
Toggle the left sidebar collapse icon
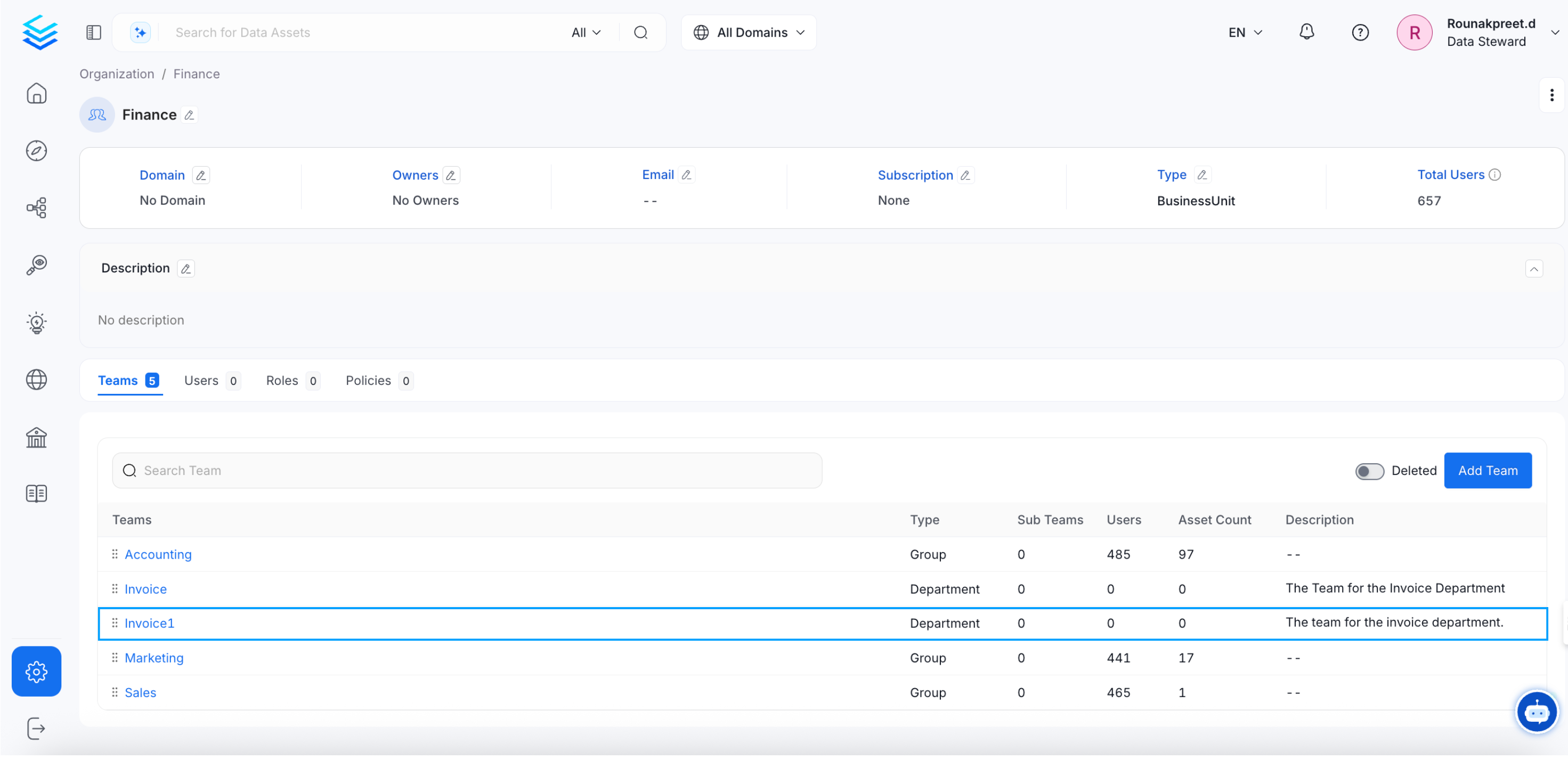(x=94, y=33)
